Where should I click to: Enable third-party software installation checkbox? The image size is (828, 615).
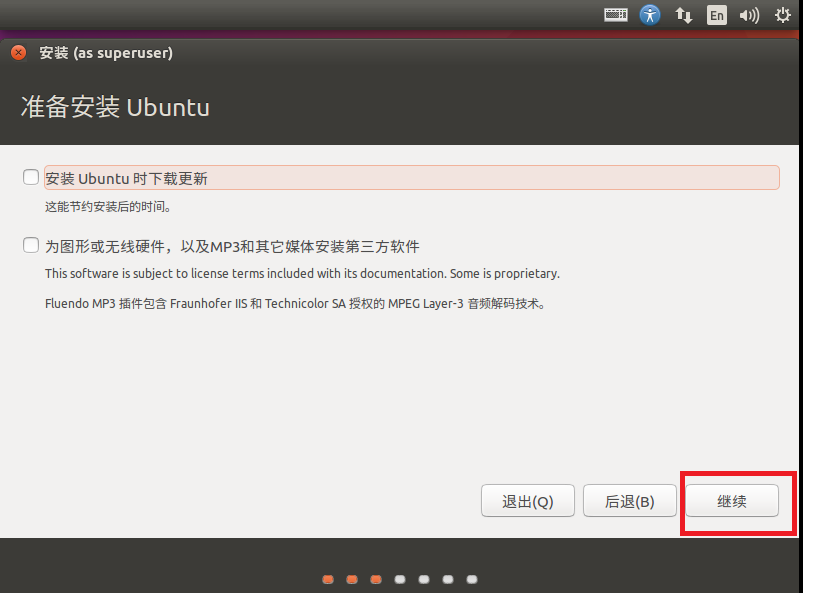pos(31,245)
